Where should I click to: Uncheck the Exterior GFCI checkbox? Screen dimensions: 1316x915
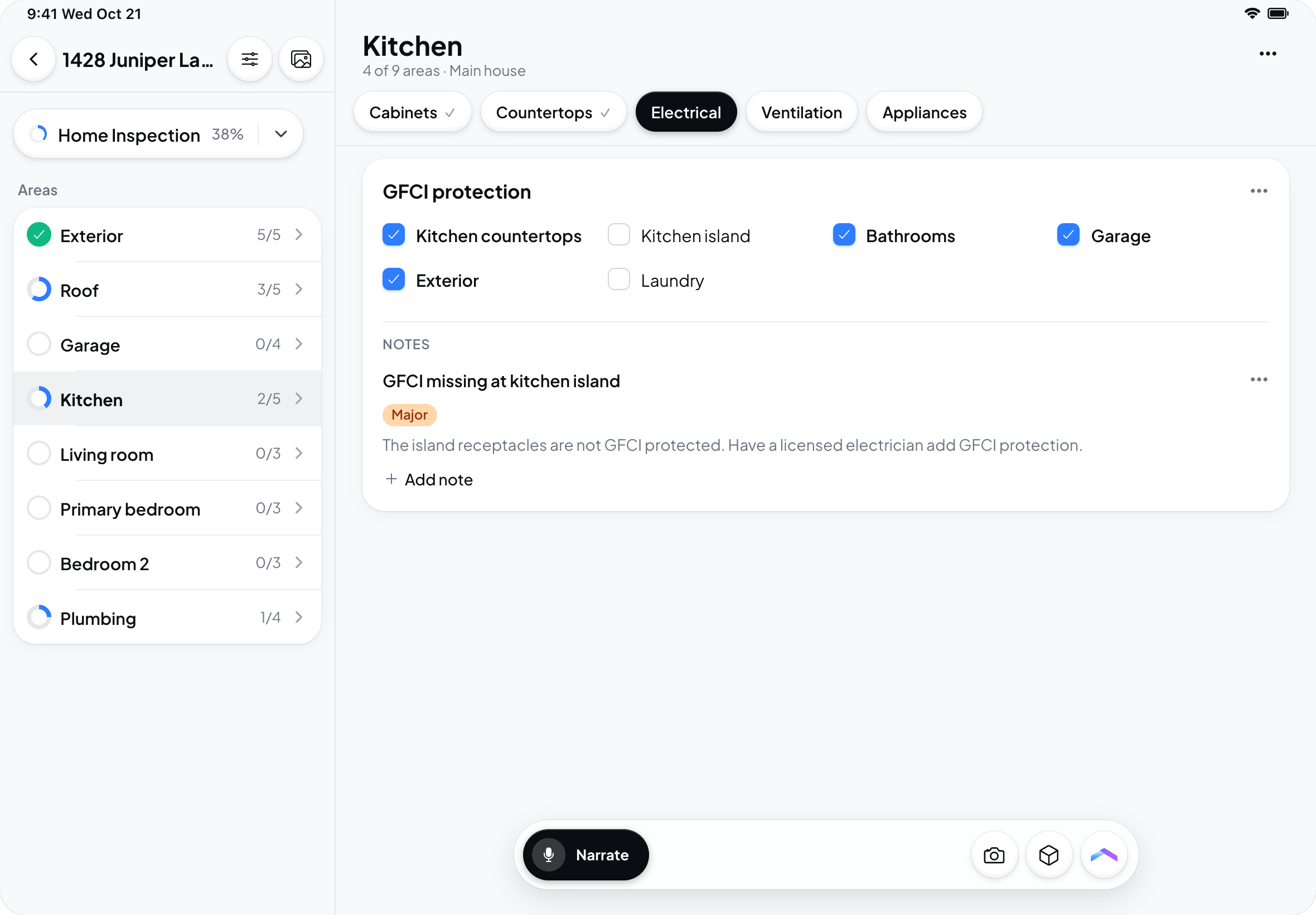click(x=394, y=280)
